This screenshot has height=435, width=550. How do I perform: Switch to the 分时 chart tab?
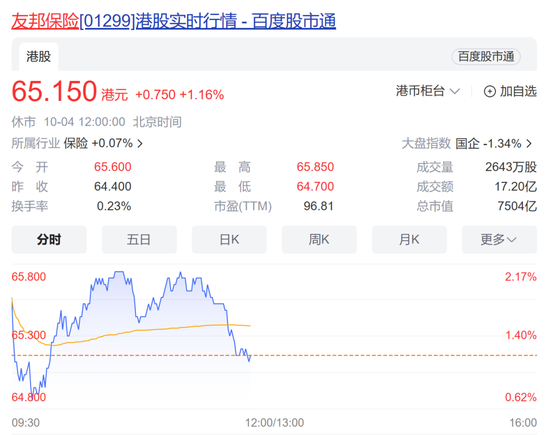coord(49,240)
